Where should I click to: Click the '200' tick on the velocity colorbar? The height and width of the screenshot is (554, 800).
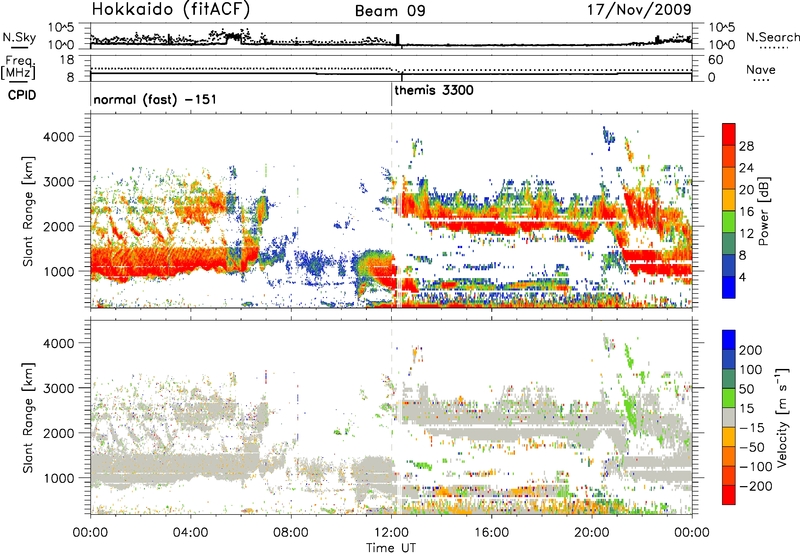point(751,350)
